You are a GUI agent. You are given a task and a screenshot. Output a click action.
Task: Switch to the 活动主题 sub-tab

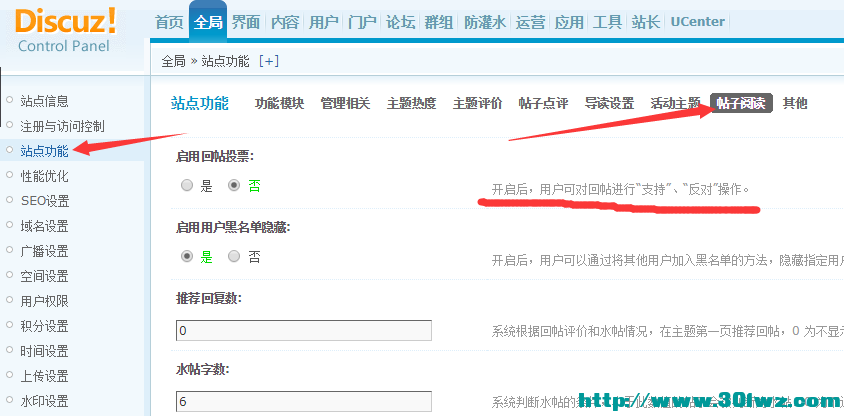(x=675, y=103)
